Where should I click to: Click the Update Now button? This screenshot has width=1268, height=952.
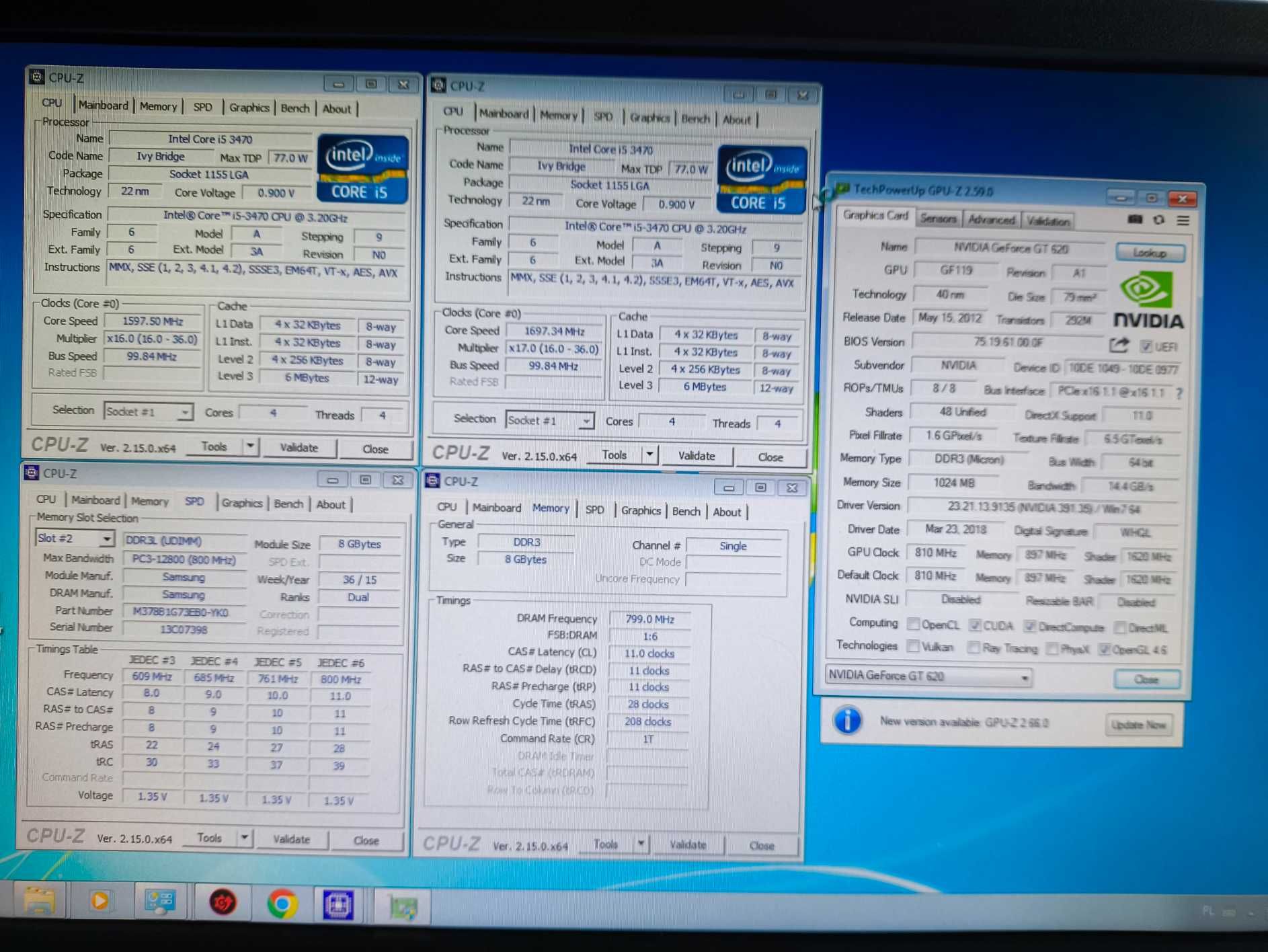pos(1138,725)
